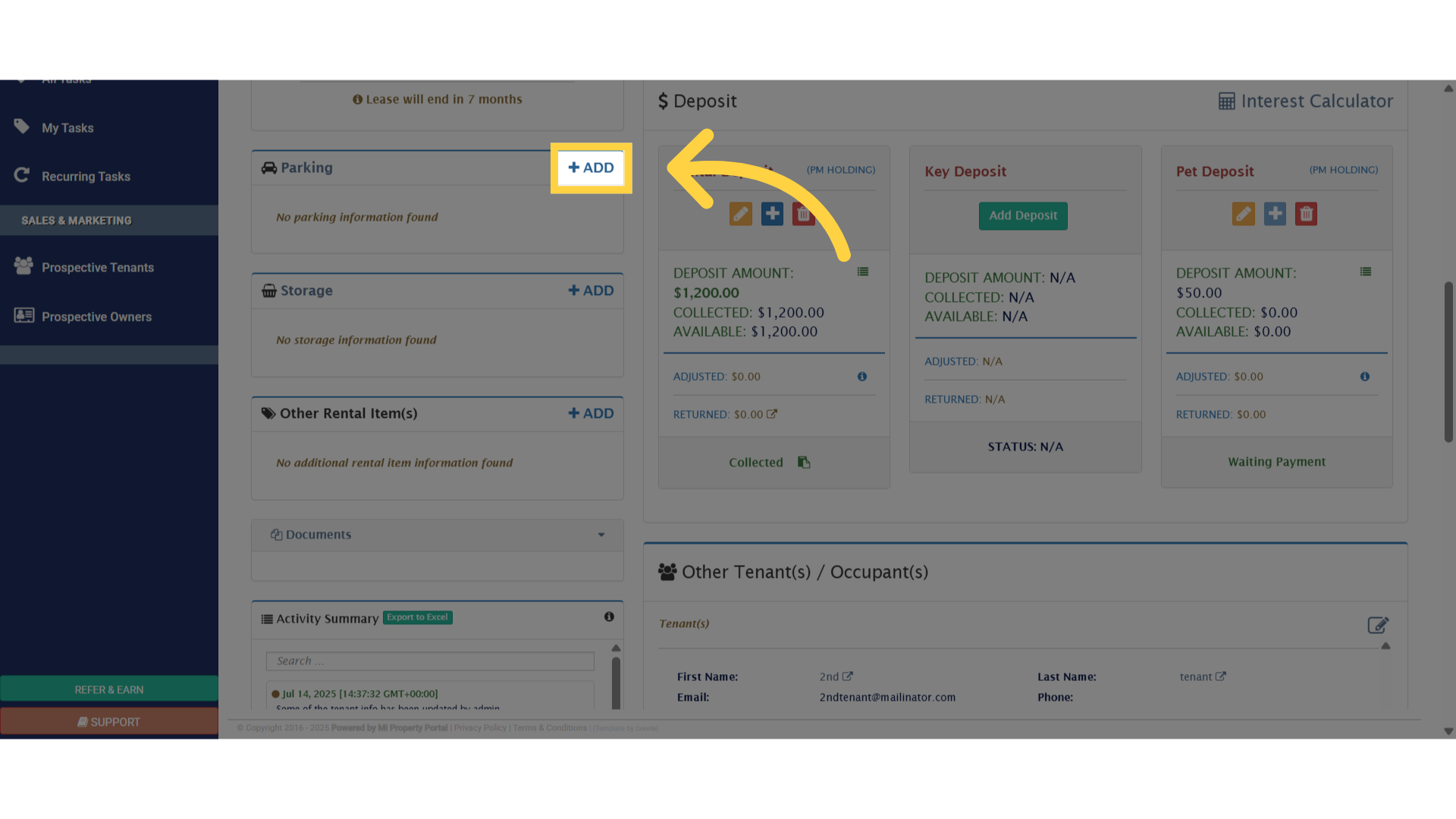1456x819 pixels.
Task: Expand the Documents section dropdown arrow
Action: (601, 535)
